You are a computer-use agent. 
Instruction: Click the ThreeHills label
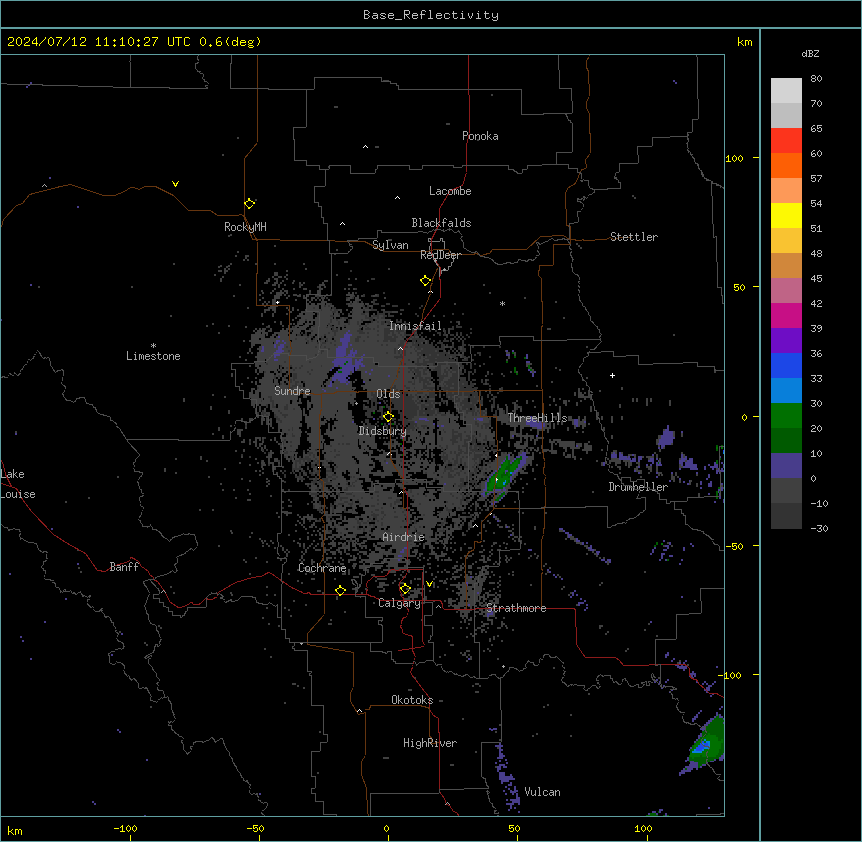click(537, 418)
